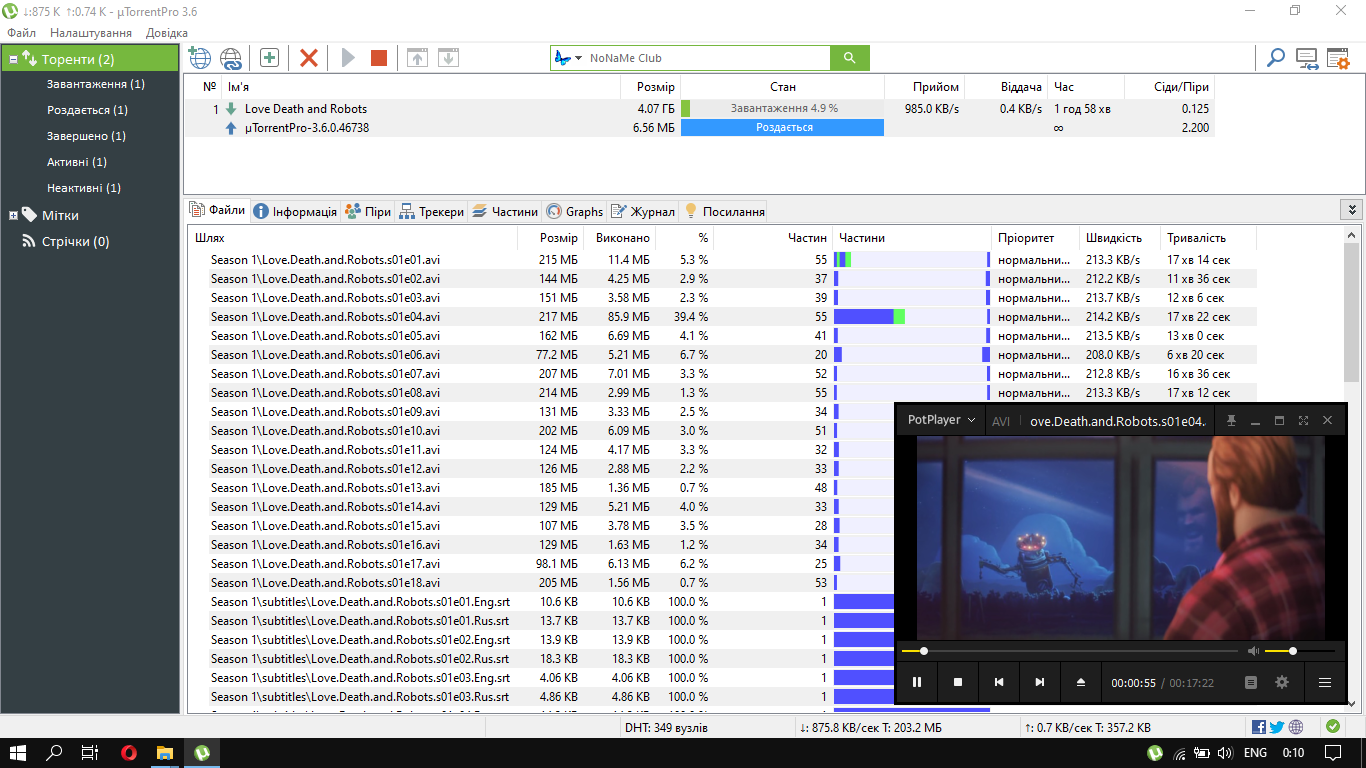The image size is (1366, 768).
Task: Select Love Death and Robots torrent row
Action: [x=698, y=109]
